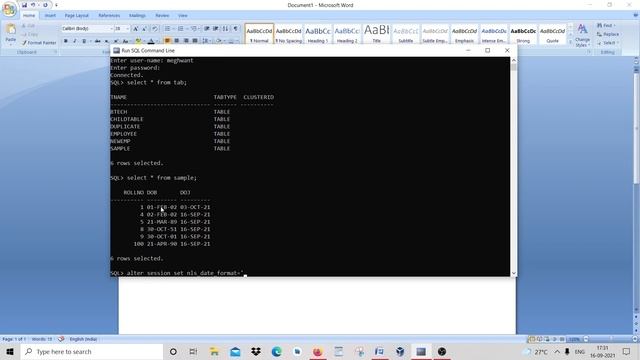Click Redo in Quick Access toolbar
The image size is (640, 360).
point(45,5)
